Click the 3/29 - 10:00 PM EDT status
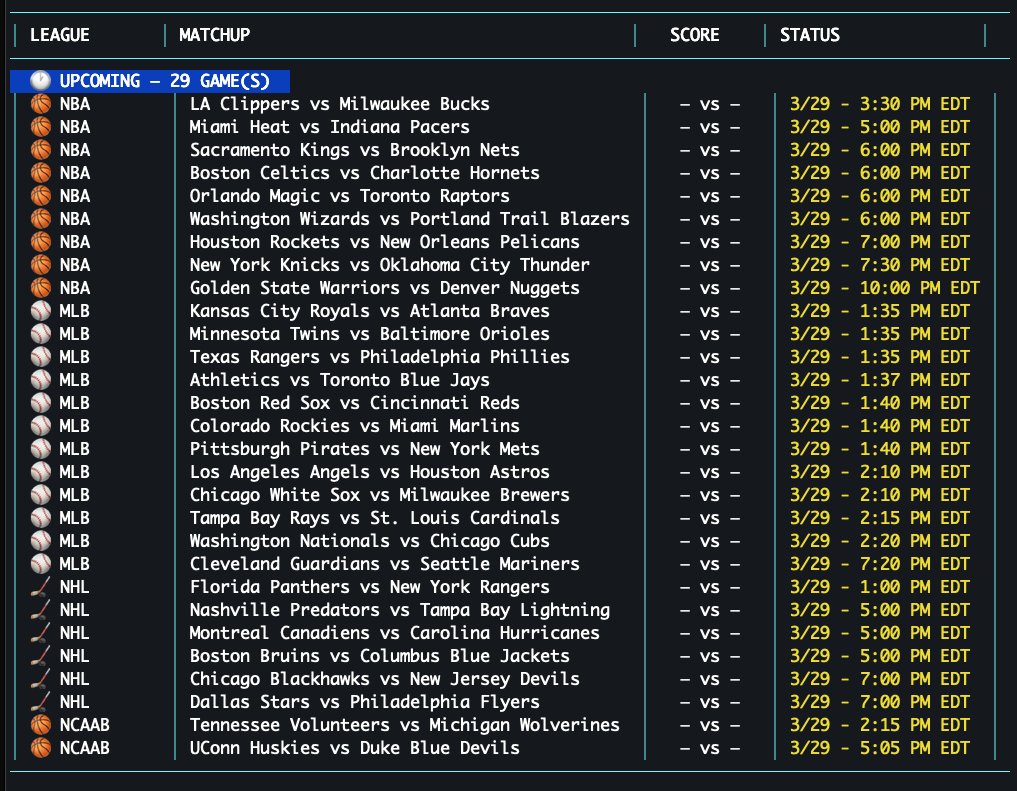Screen dimensions: 1017x791 coord(885,288)
